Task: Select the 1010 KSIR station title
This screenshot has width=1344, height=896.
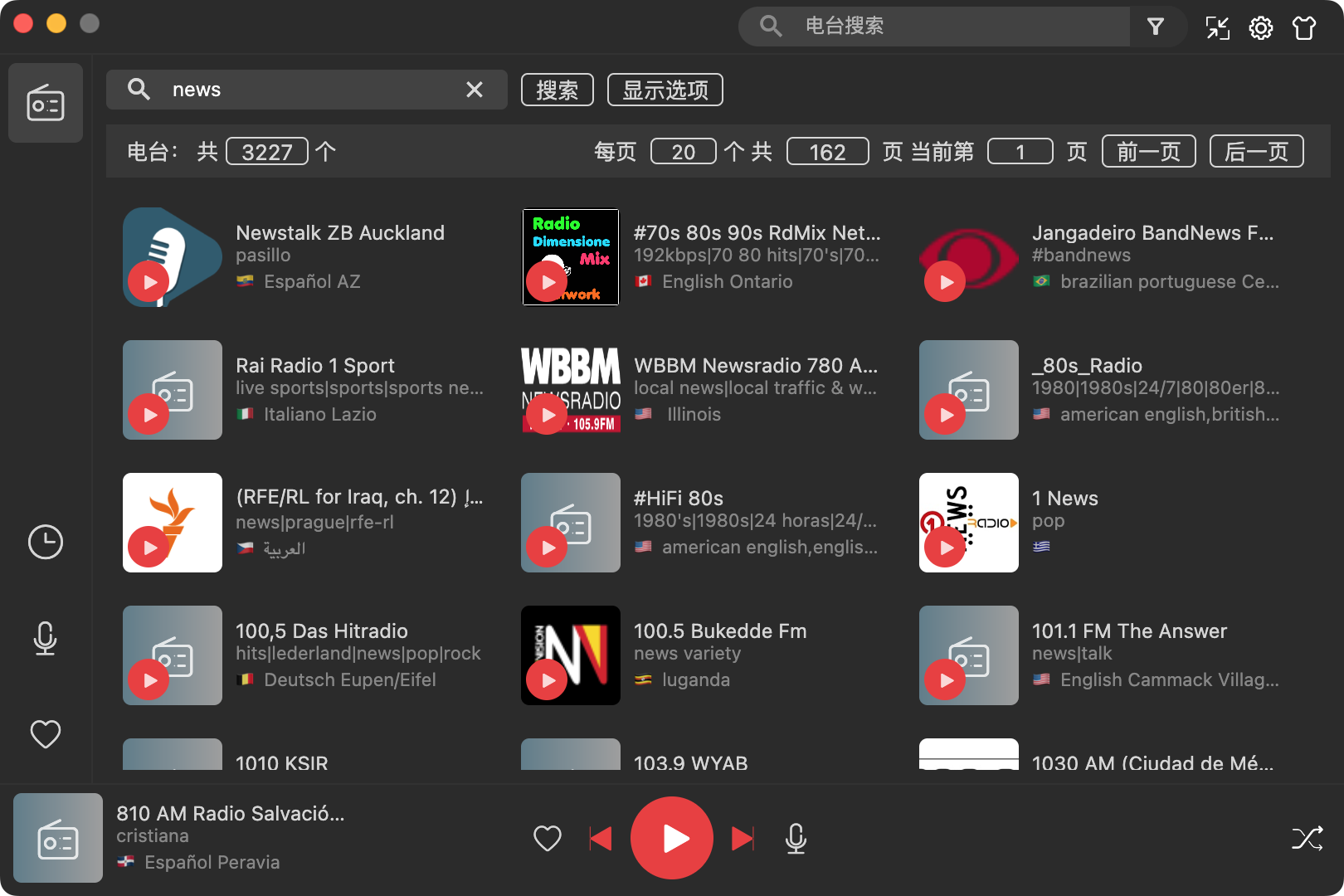Action: (x=282, y=762)
